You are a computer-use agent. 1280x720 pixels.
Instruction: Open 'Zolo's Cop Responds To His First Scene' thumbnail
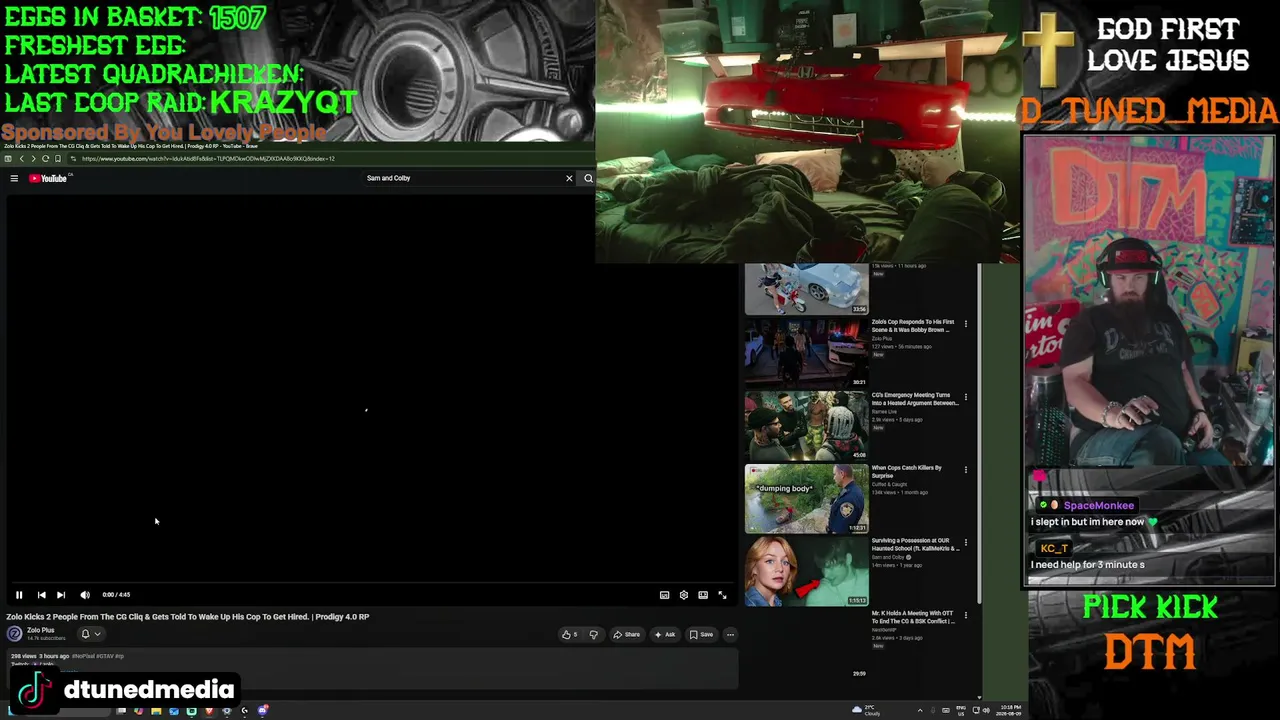(806, 352)
